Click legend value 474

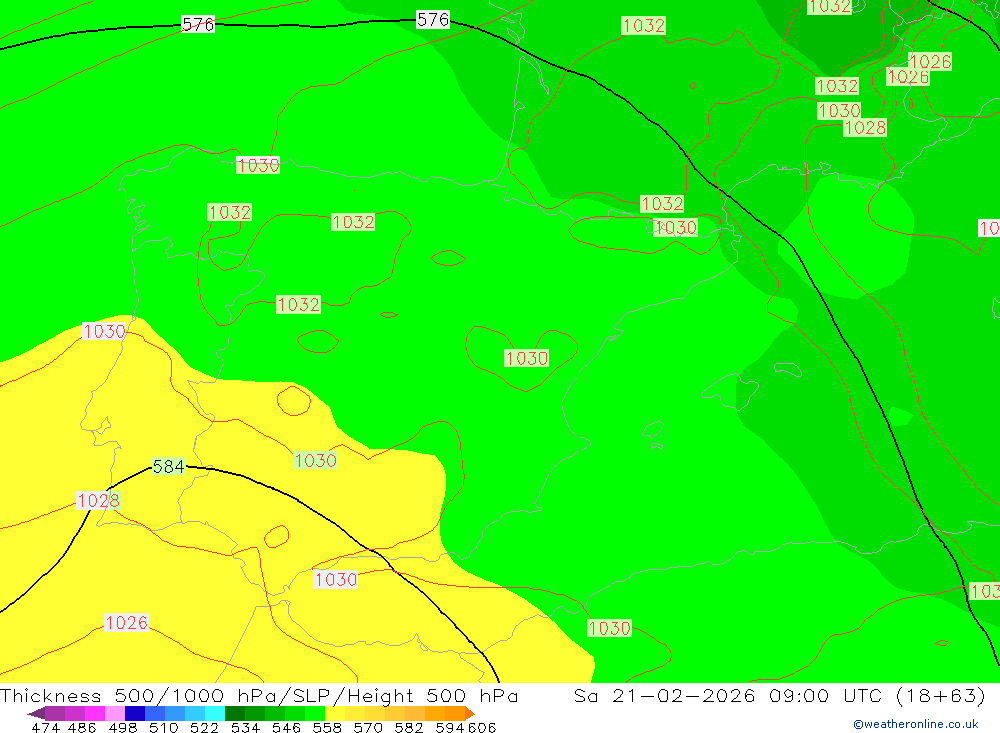pyautogui.click(x=45, y=727)
